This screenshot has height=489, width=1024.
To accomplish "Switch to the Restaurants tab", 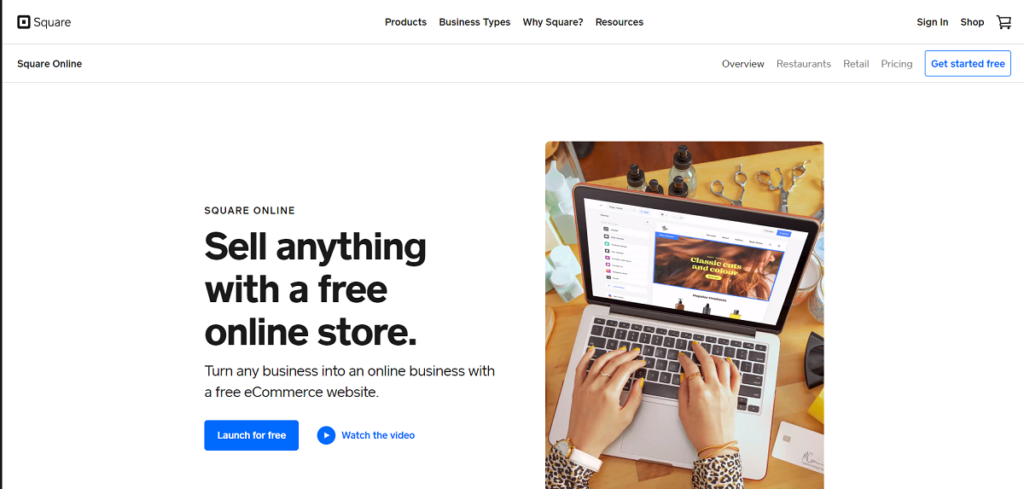I will pyautogui.click(x=803, y=64).
